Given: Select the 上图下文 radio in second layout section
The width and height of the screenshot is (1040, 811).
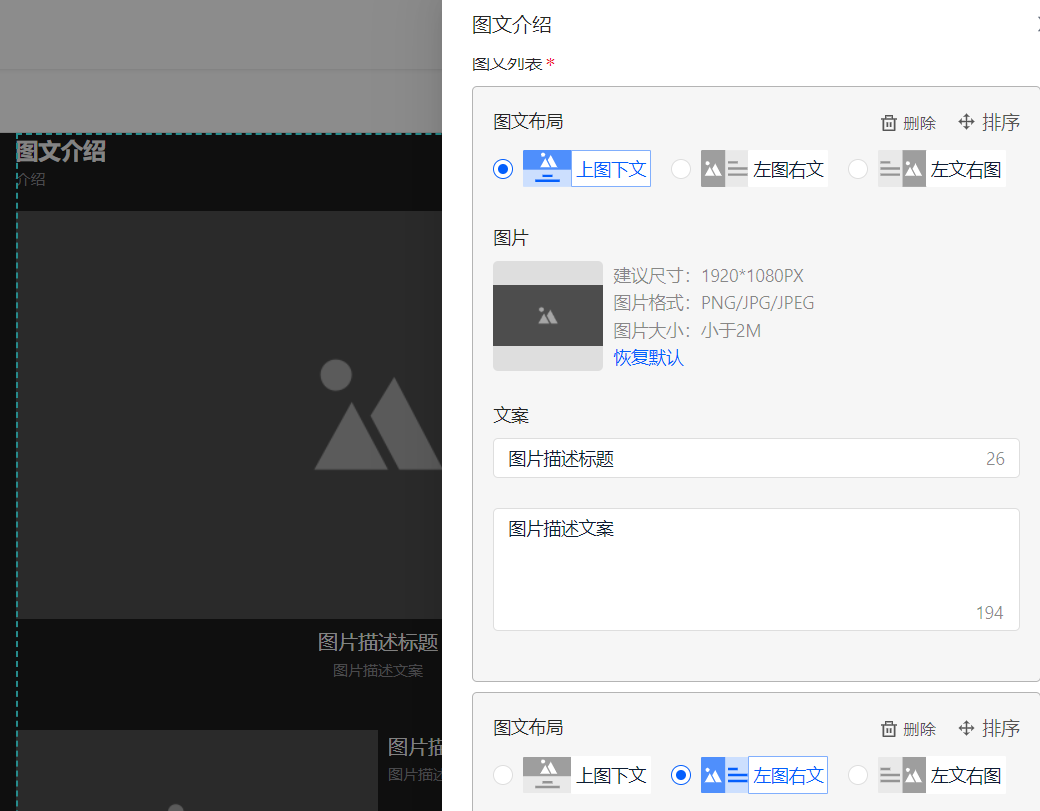Looking at the screenshot, I should (502, 774).
